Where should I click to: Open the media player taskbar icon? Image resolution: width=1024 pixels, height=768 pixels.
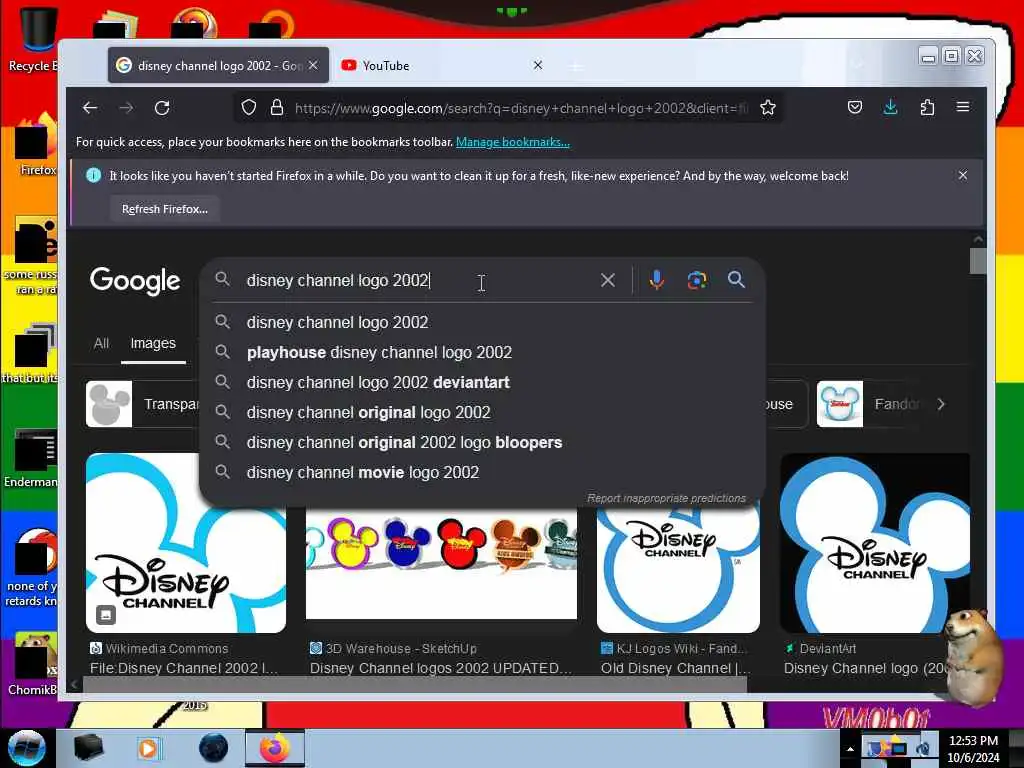click(148, 748)
